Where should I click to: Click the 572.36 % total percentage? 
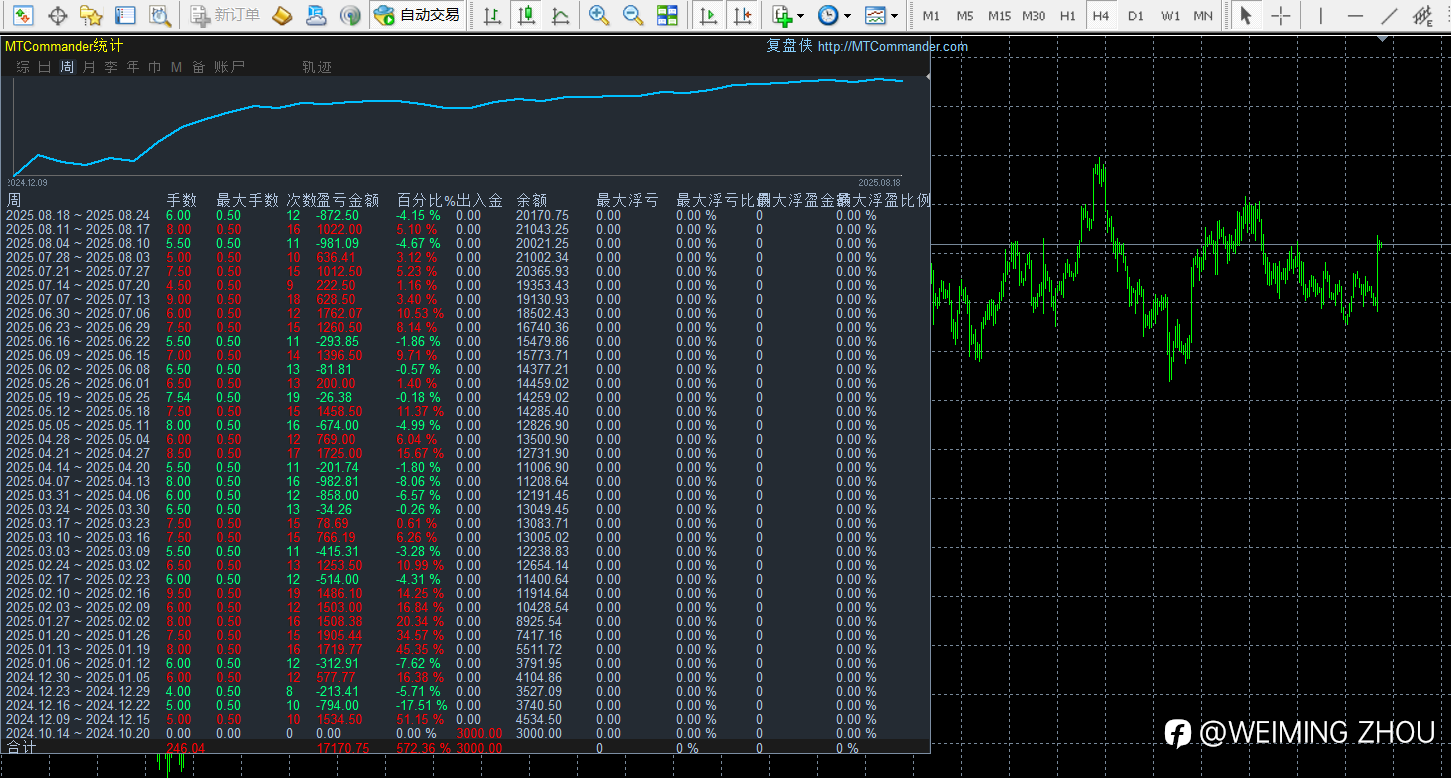[x=422, y=748]
